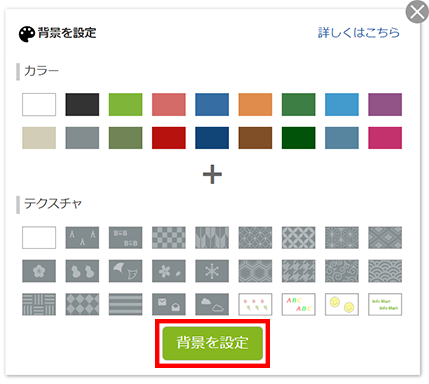Screen dimensions: 429x384
Task: Pick the envelope mail texture
Action: click(x=169, y=304)
